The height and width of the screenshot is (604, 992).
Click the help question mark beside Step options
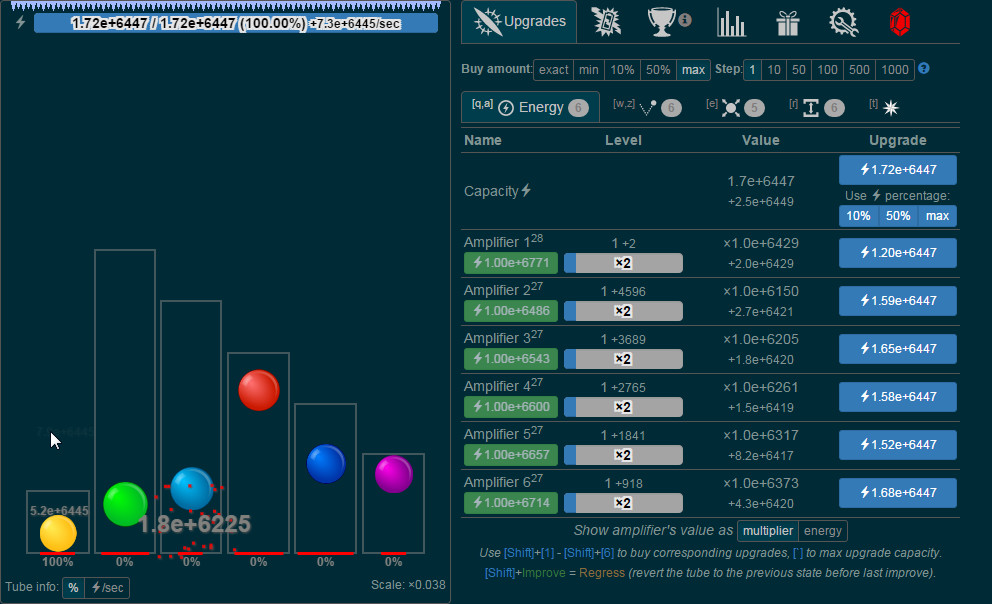point(921,69)
